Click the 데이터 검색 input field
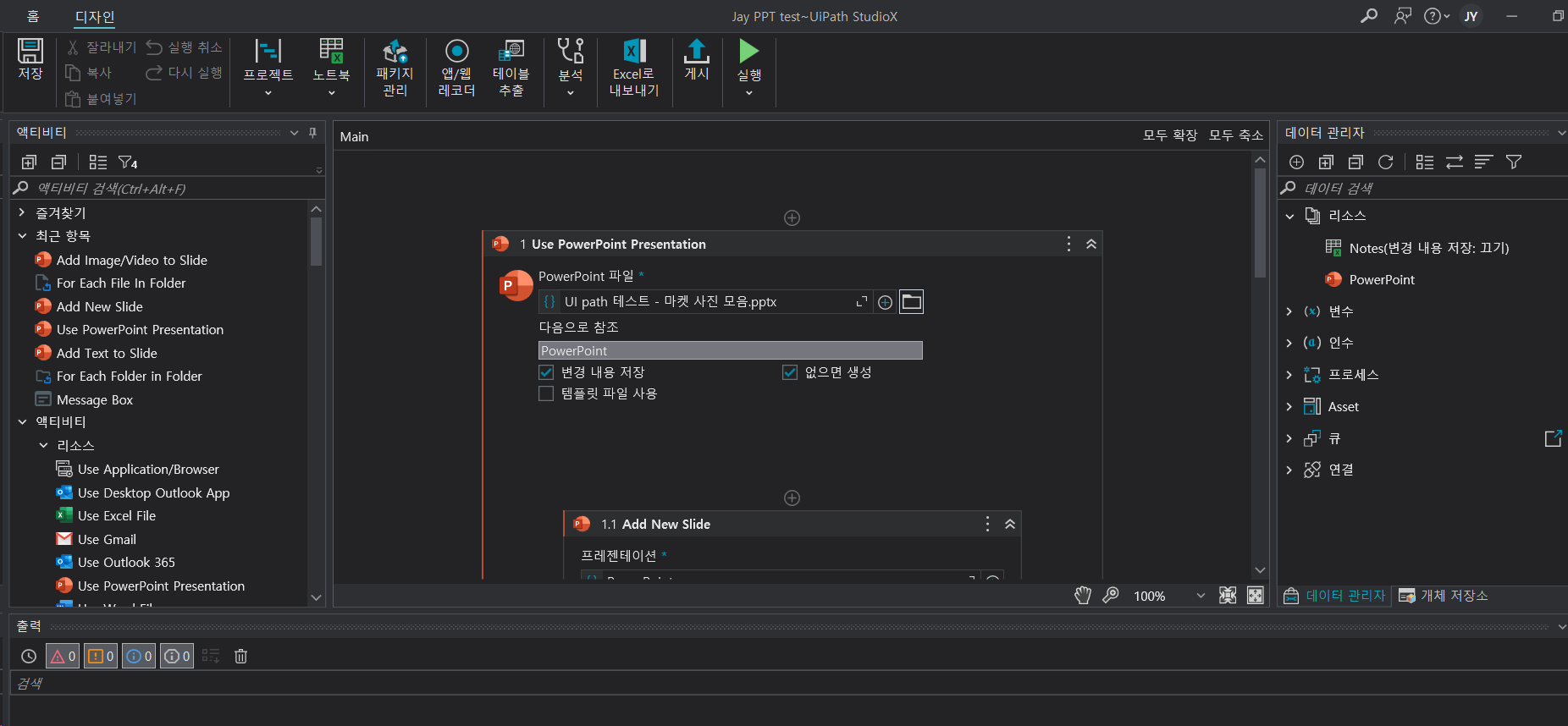Image resolution: width=1568 pixels, height=726 pixels. tap(1422, 188)
